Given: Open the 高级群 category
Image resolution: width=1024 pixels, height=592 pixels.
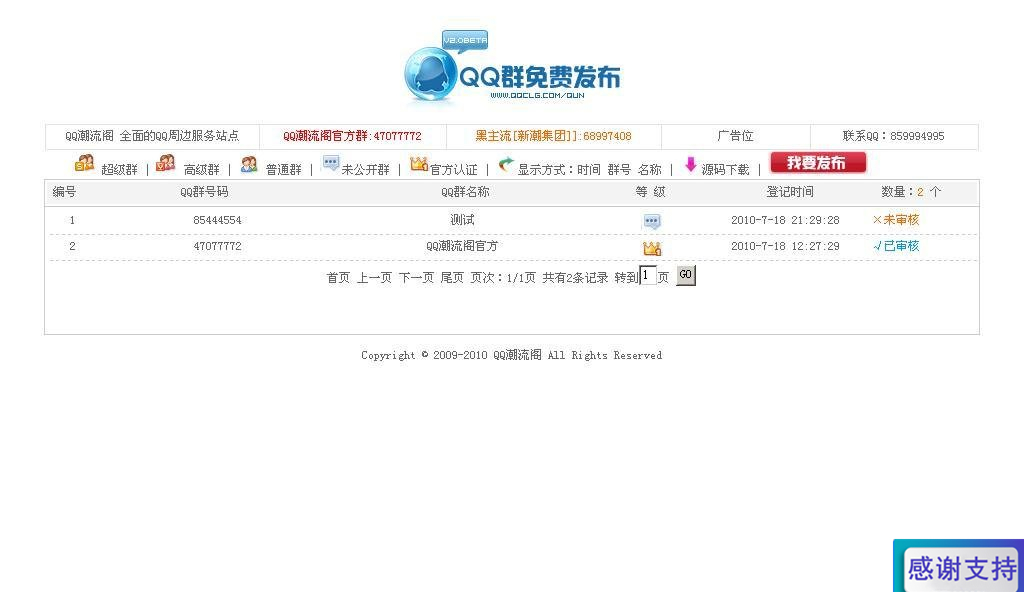Looking at the screenshot, I should click(202, 170).
